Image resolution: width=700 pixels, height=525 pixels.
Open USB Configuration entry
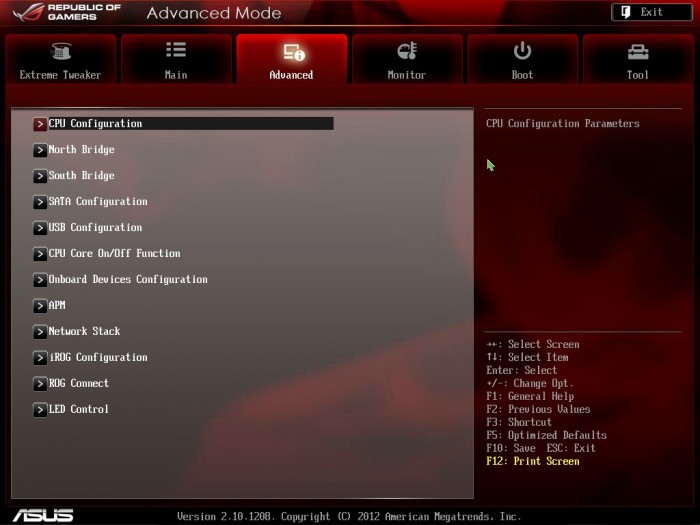pos(95,227)
